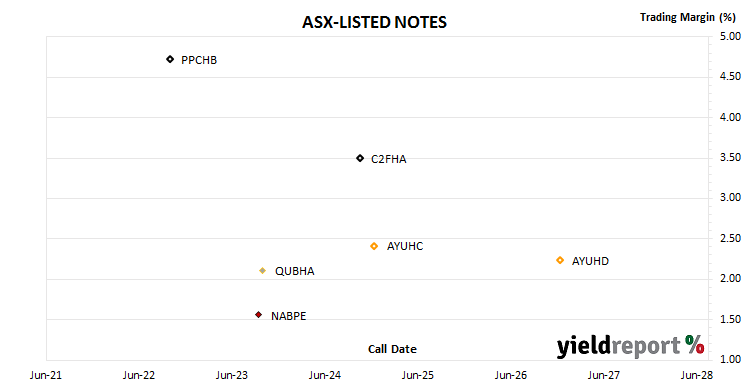Select the C2FHA data label text
The height and width of the screenshot is (391, 750).
389,159
